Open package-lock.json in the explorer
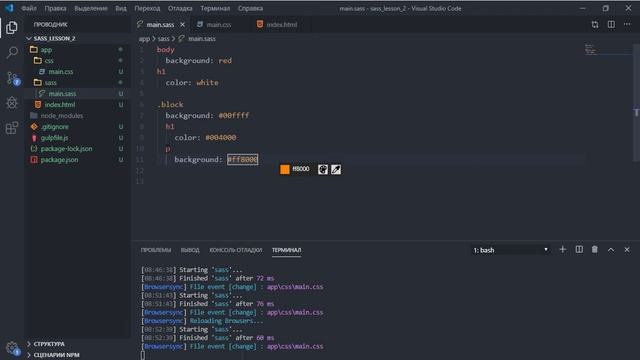640x360 pixels. (78, 149)
